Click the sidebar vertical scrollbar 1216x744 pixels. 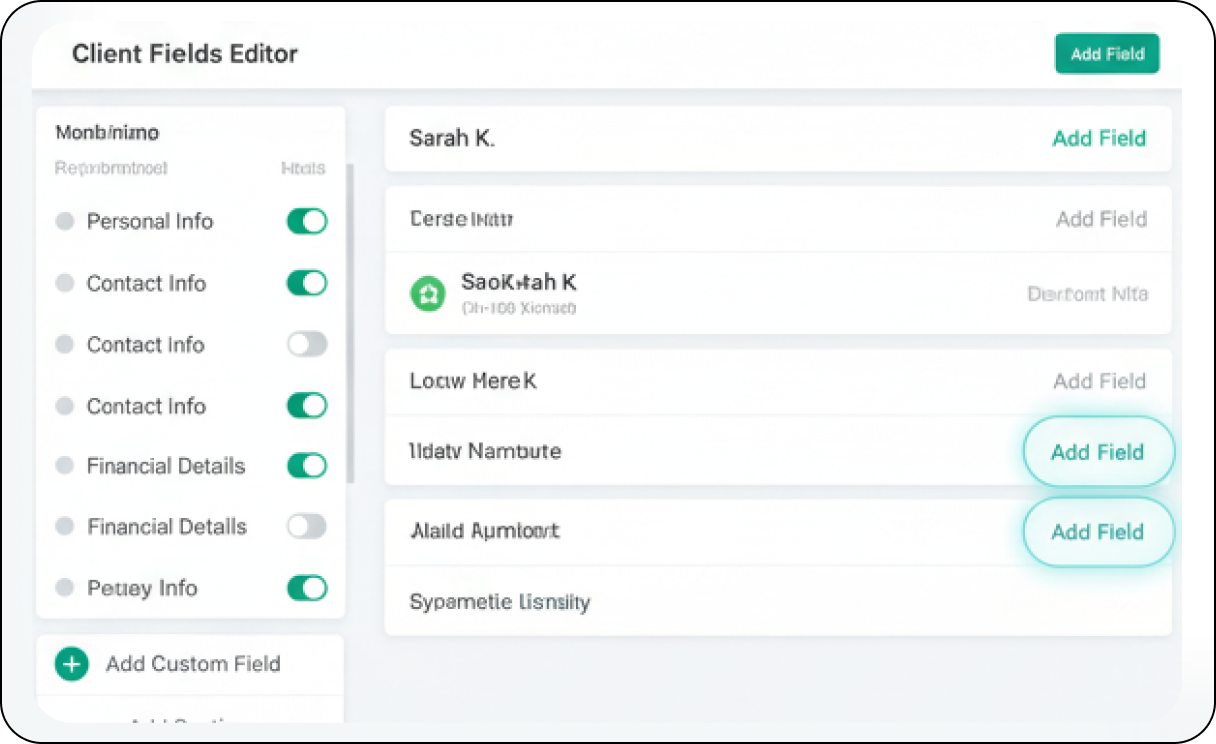pos(350,320)
